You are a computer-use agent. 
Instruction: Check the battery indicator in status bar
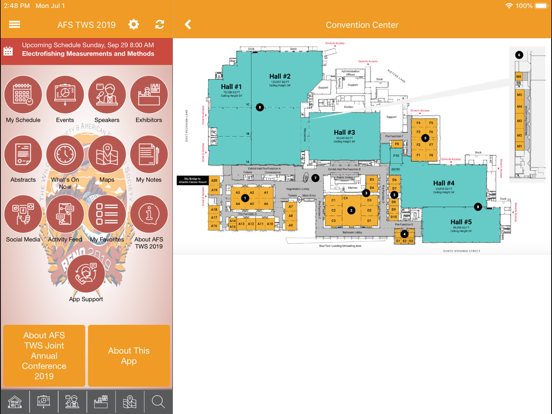click(541, 6)
